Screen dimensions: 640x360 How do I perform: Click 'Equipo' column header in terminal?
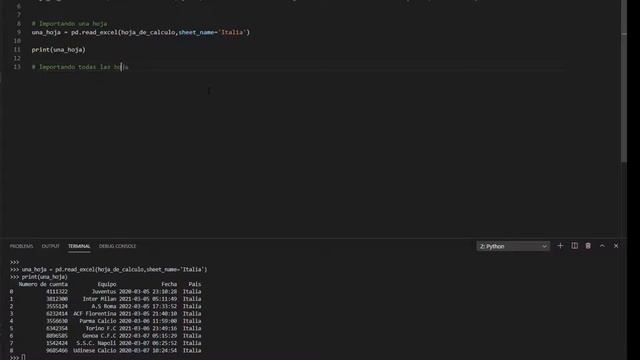(x=107, y=284)
